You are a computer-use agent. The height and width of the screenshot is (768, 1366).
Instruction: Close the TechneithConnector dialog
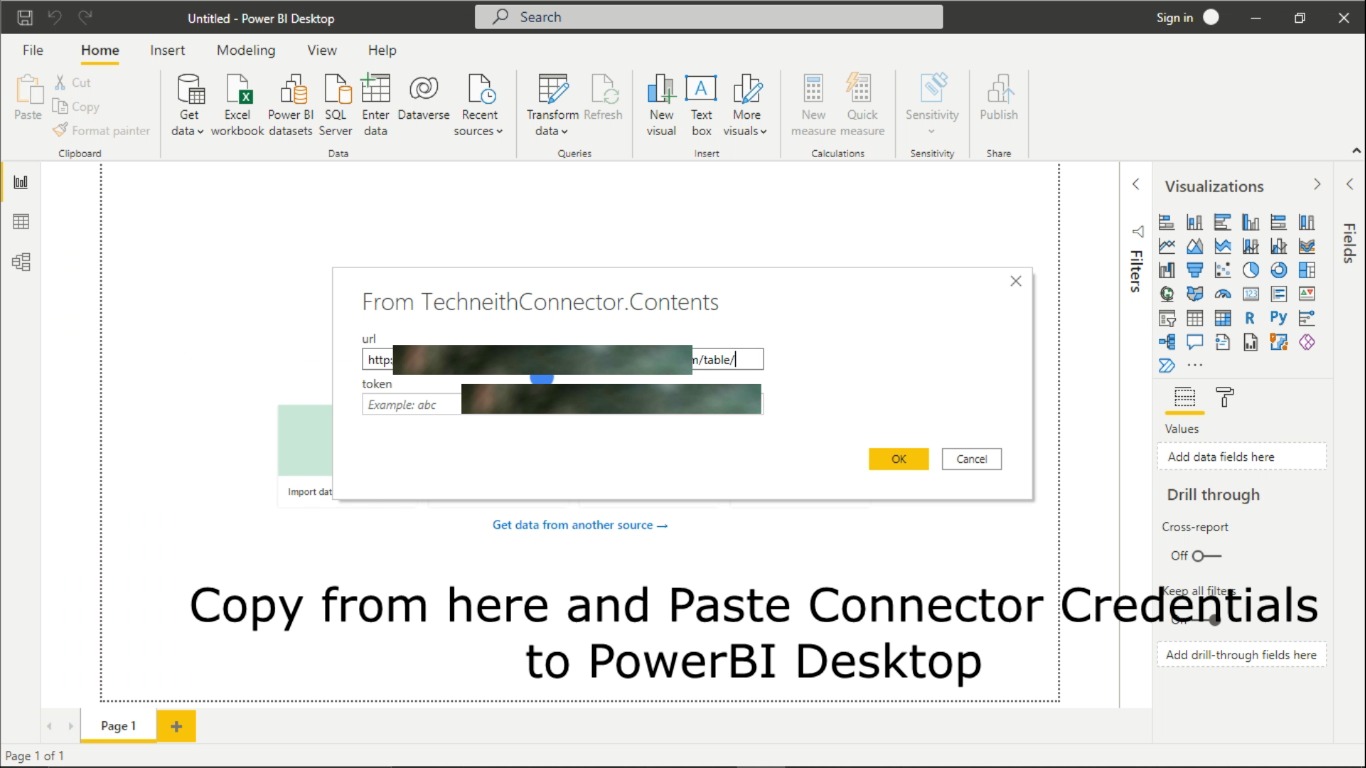(x=1016, y=281)
